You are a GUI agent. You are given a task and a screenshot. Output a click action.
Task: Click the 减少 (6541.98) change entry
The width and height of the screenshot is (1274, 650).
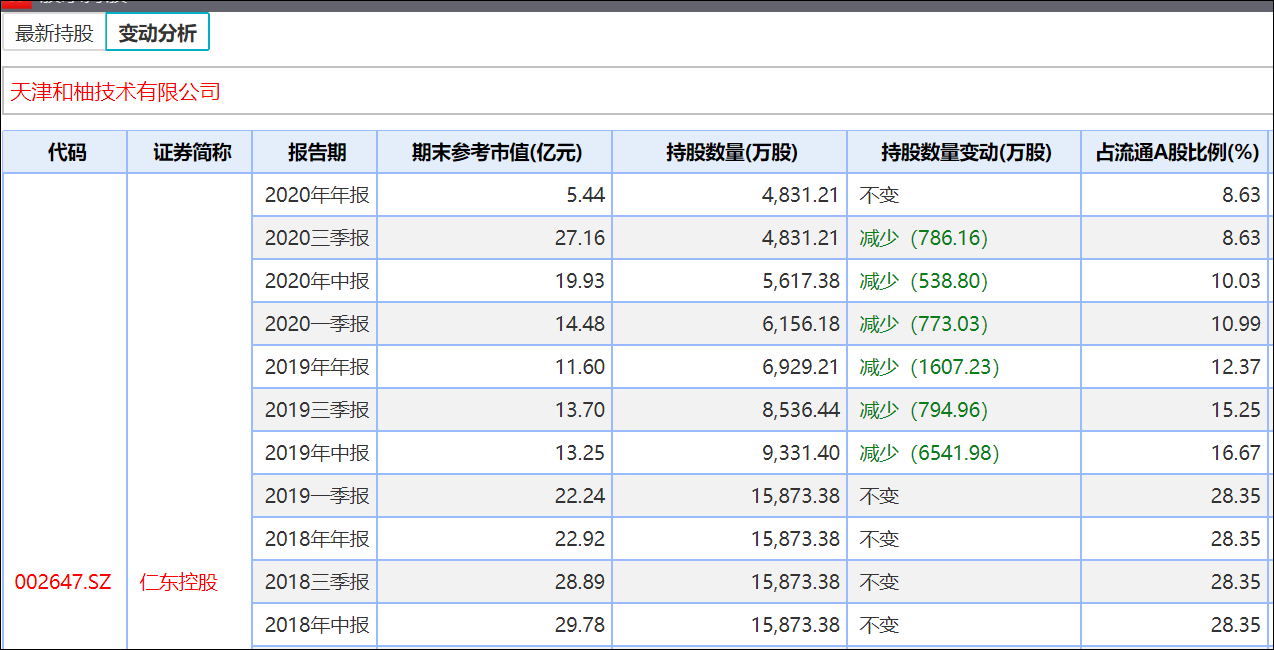click(x=929, y=453)
